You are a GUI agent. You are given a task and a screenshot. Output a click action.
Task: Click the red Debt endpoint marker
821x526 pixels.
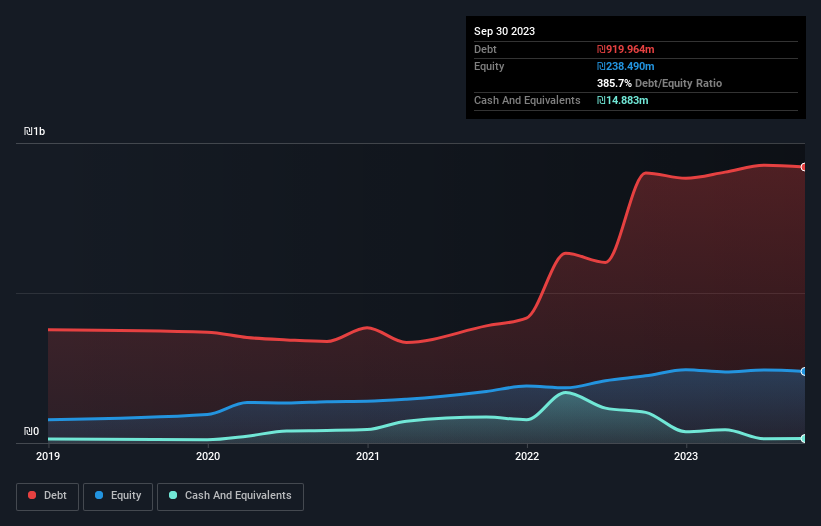pyautogui.click(x=804, y=167)
